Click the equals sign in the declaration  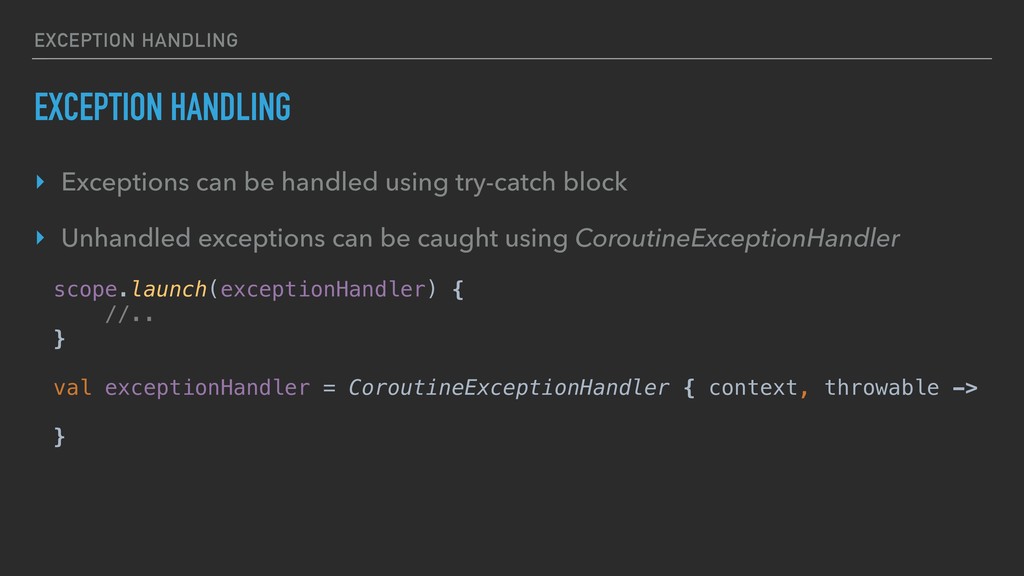329,389
